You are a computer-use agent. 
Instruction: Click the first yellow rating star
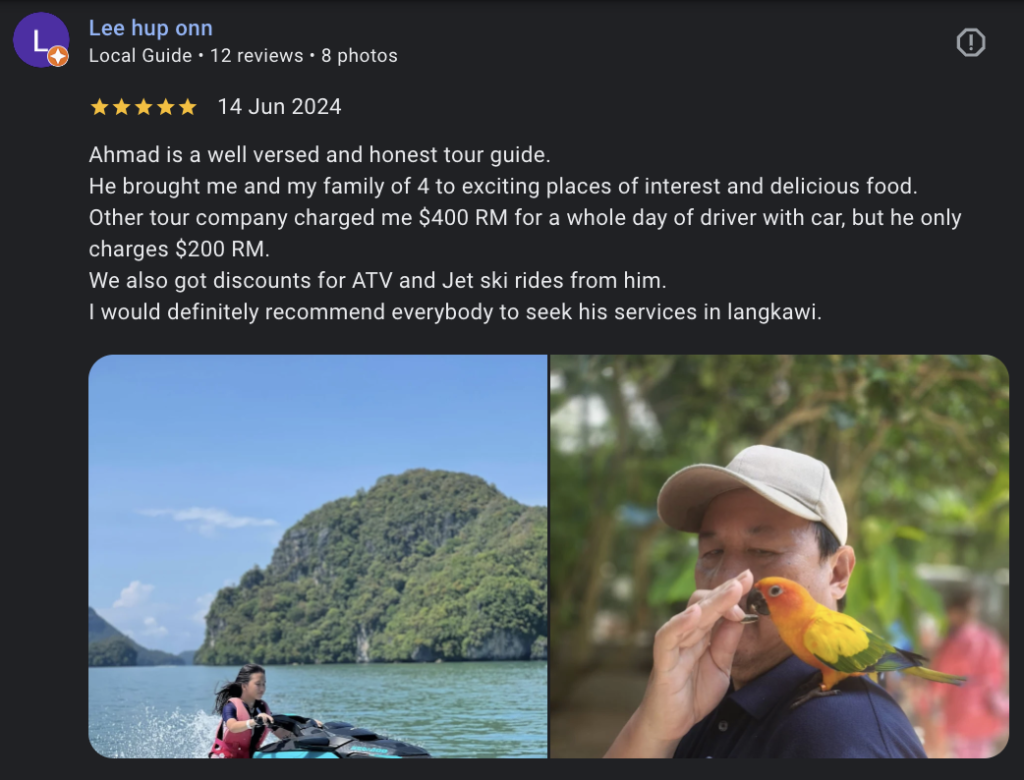coord(100,107)
